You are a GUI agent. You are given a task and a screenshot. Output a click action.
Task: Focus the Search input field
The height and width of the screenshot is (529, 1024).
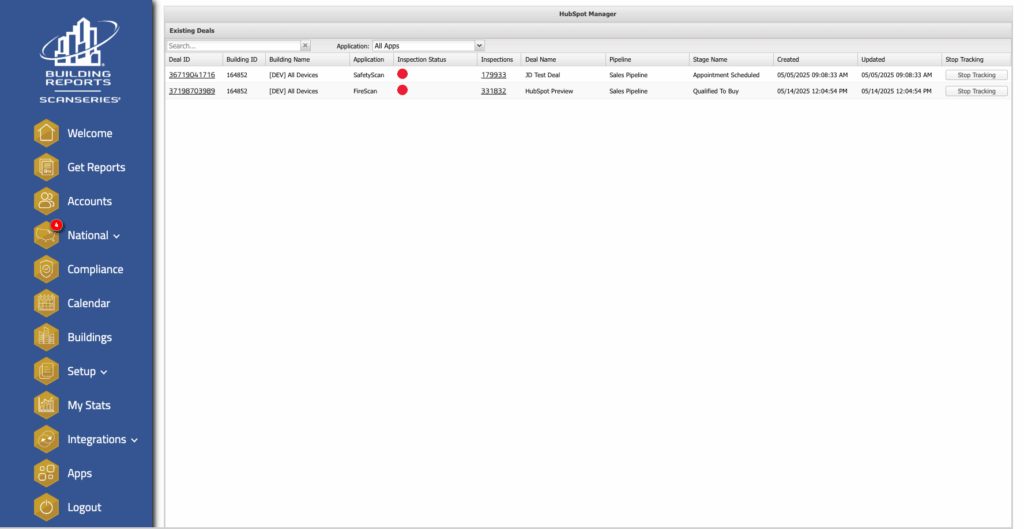[234, 46]
